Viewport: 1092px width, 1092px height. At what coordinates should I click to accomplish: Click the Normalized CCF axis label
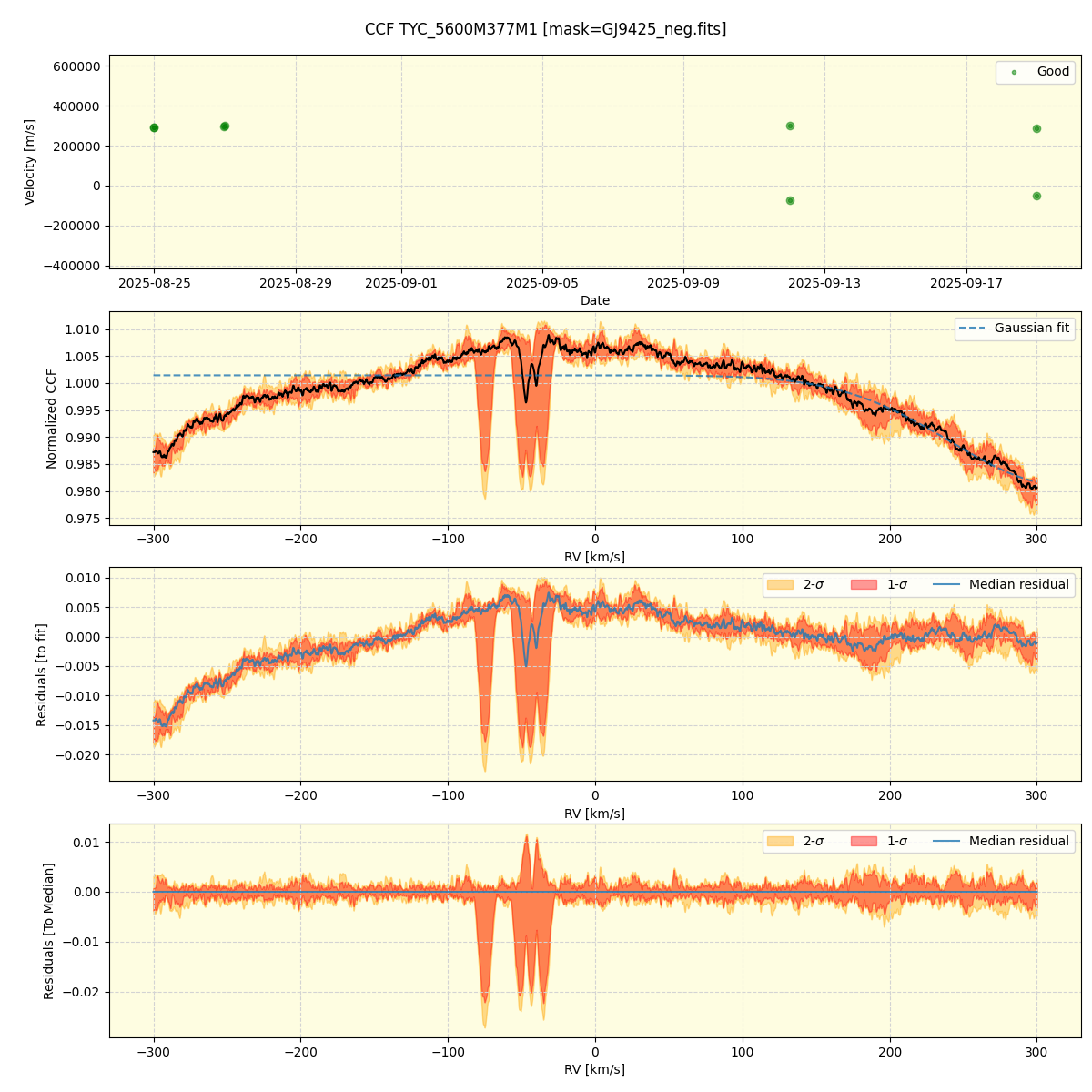(x=52, y=419)
